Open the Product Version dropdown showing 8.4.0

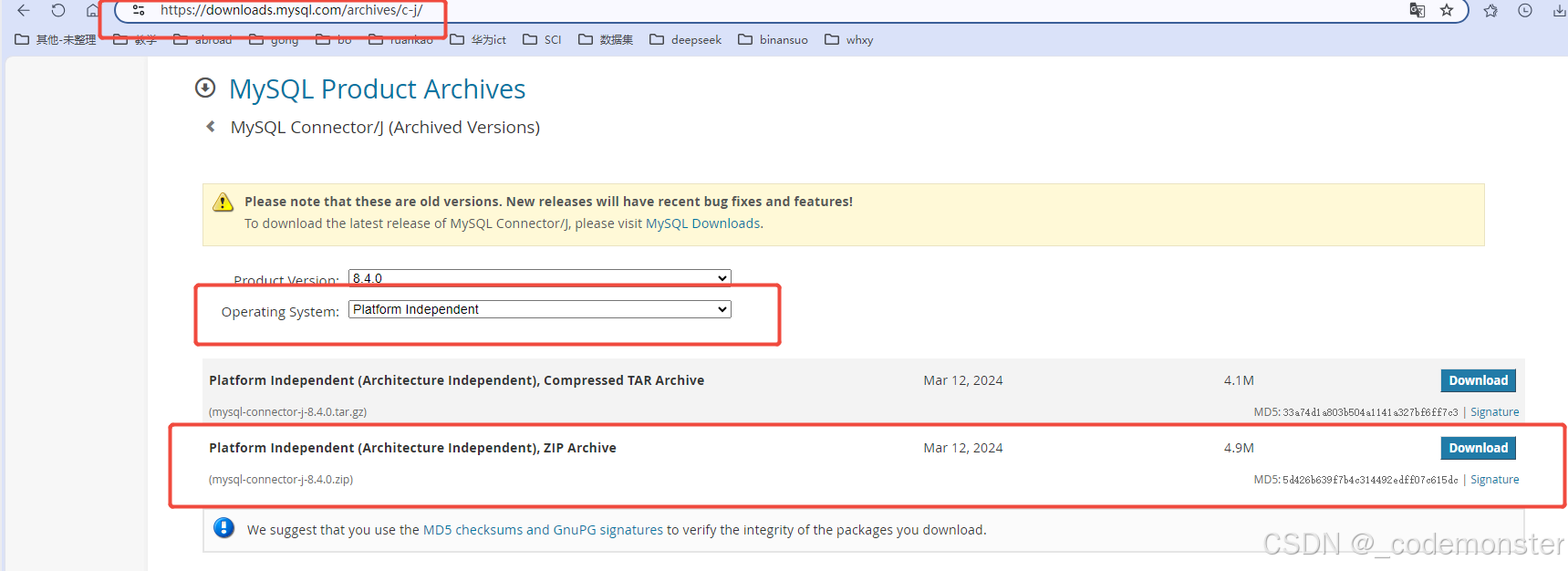click(x=540, y=277)
